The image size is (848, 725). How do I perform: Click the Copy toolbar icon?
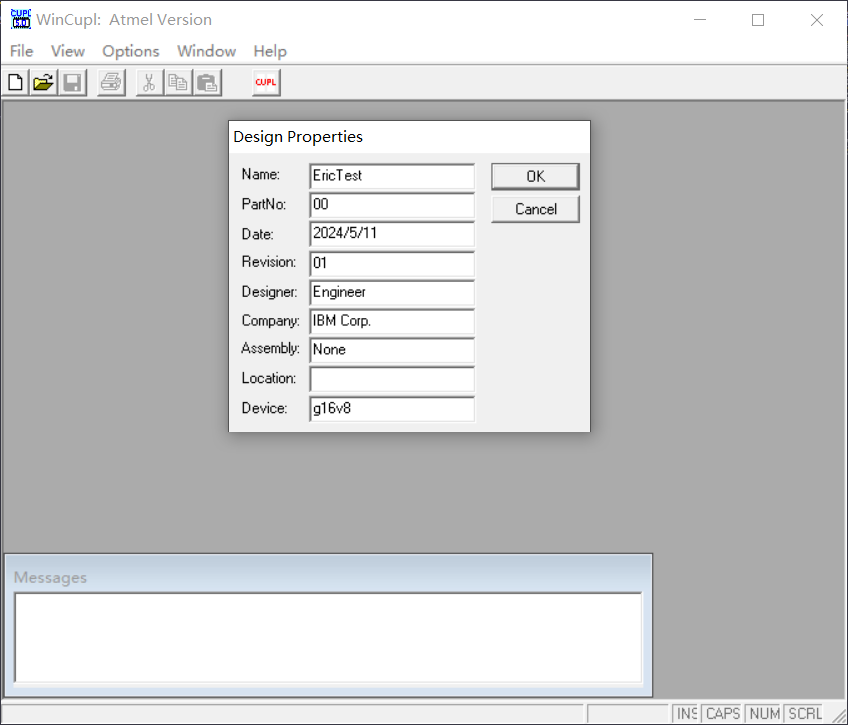click(x=178, y=83)
